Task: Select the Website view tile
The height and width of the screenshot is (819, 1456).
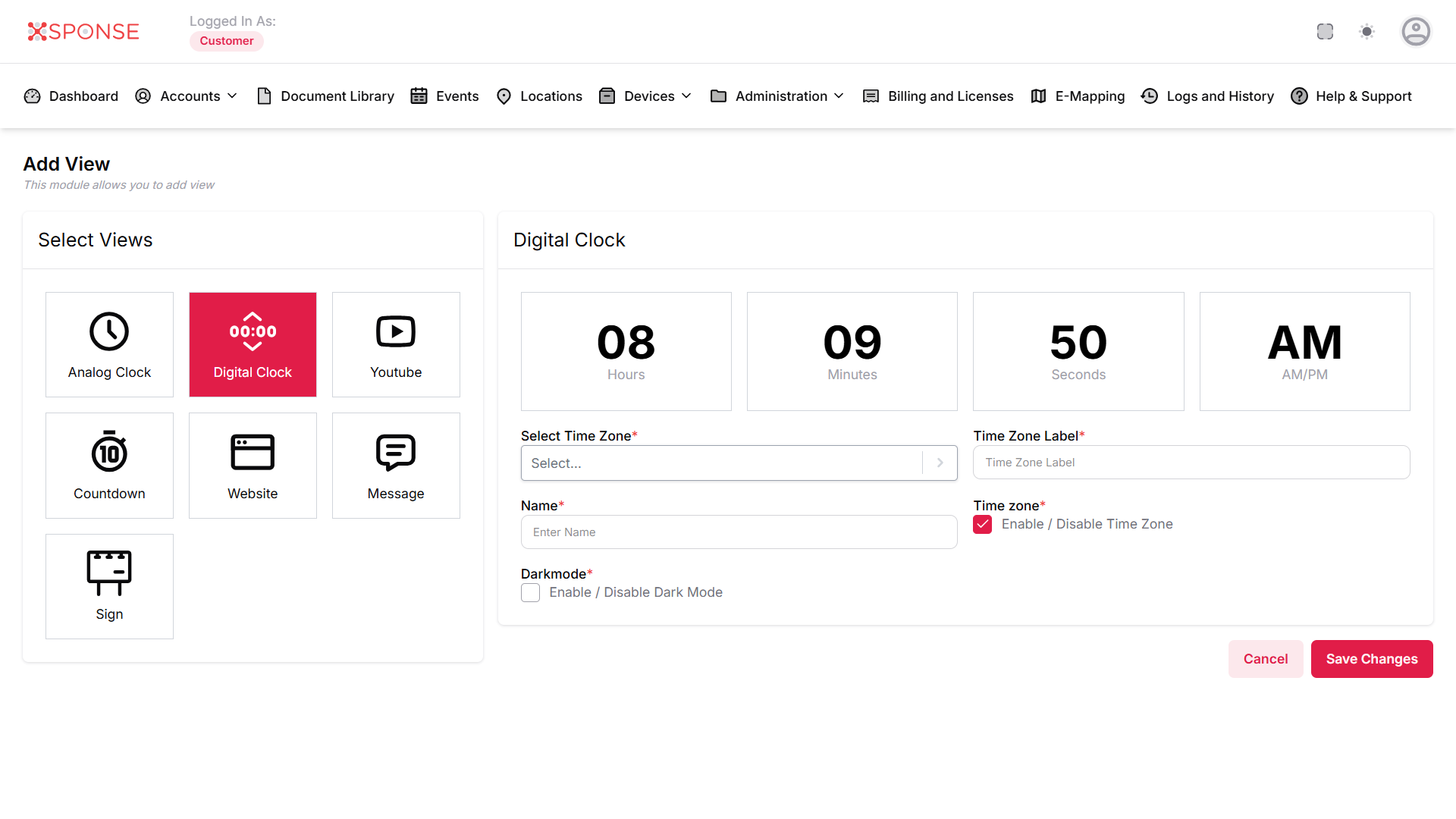Action: (253, 466)
